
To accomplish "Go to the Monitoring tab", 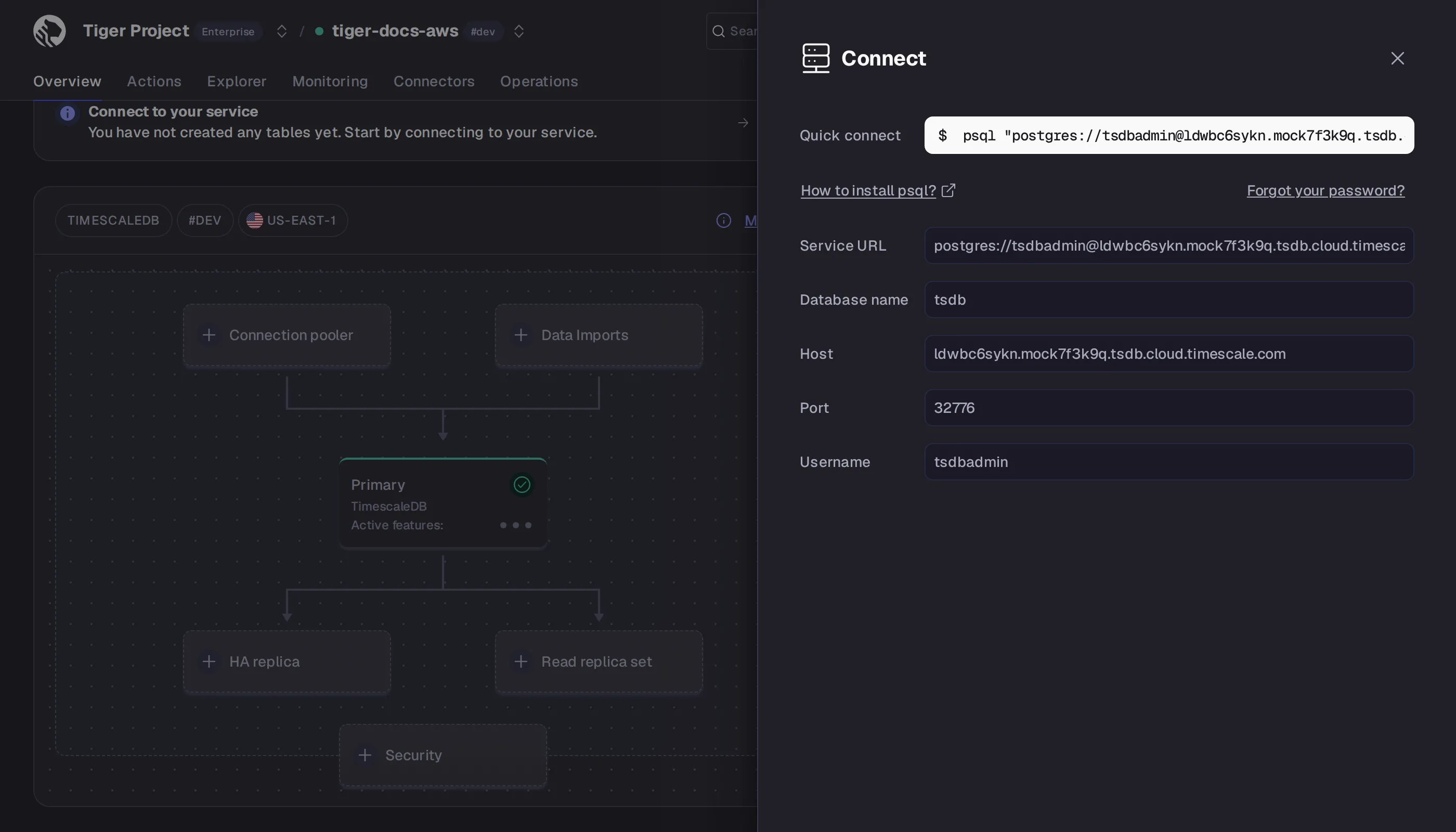I will click(330, 81).
